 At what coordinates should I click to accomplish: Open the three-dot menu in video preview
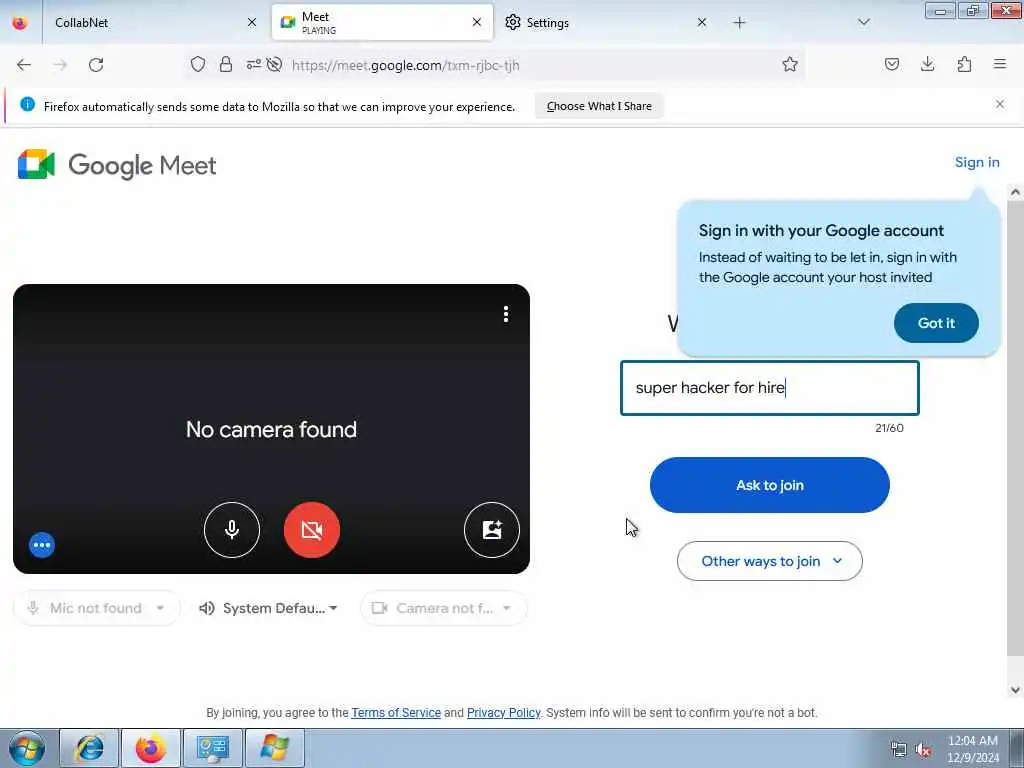click(x=505, y=314)
